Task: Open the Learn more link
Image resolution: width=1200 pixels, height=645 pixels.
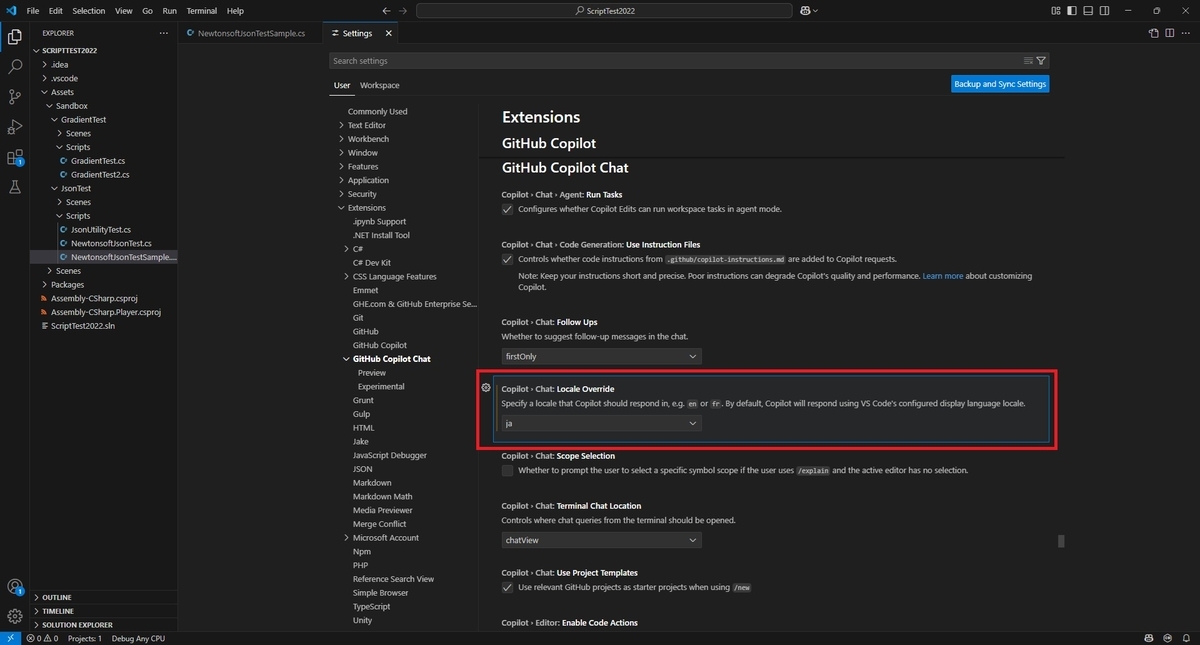Action: [943, 276]
